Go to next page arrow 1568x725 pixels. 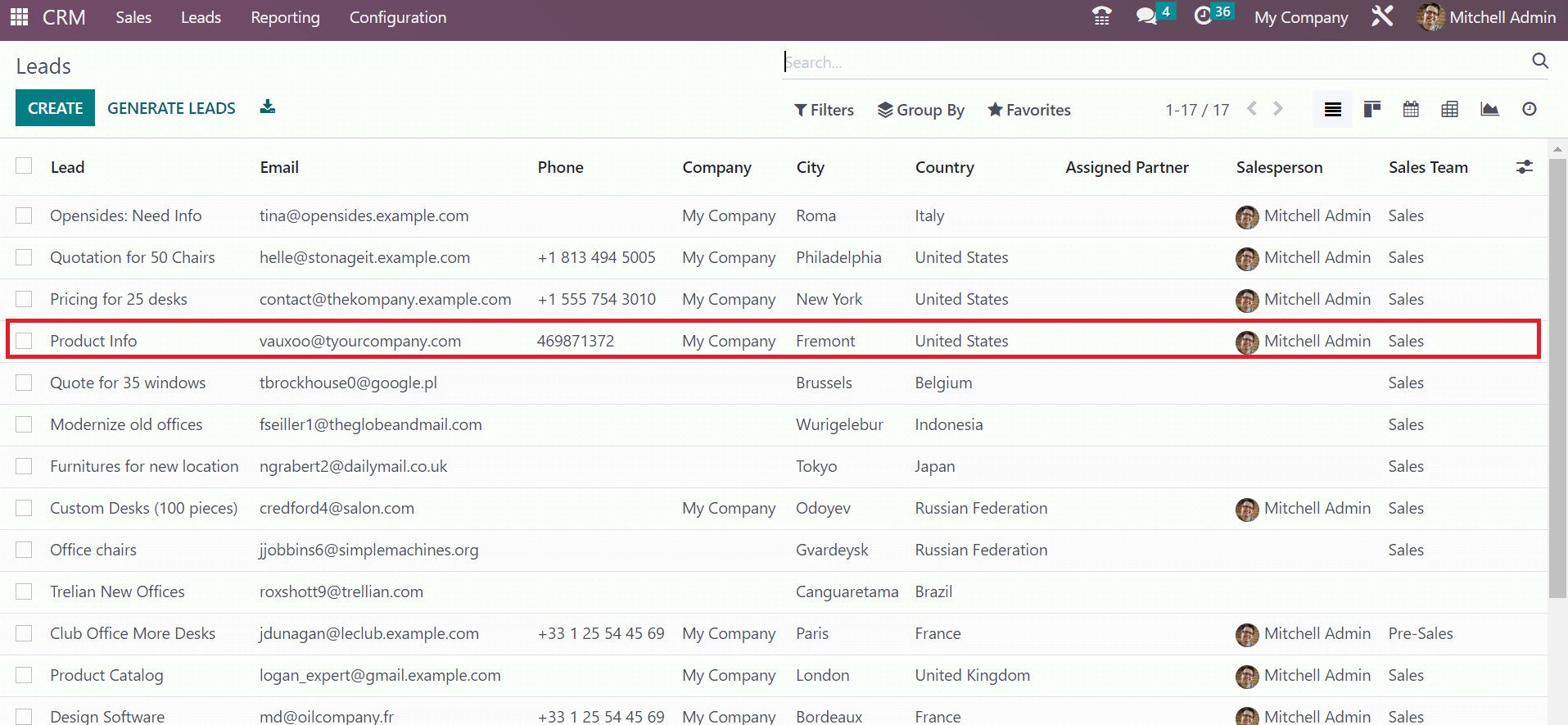tap(1278, 109)
